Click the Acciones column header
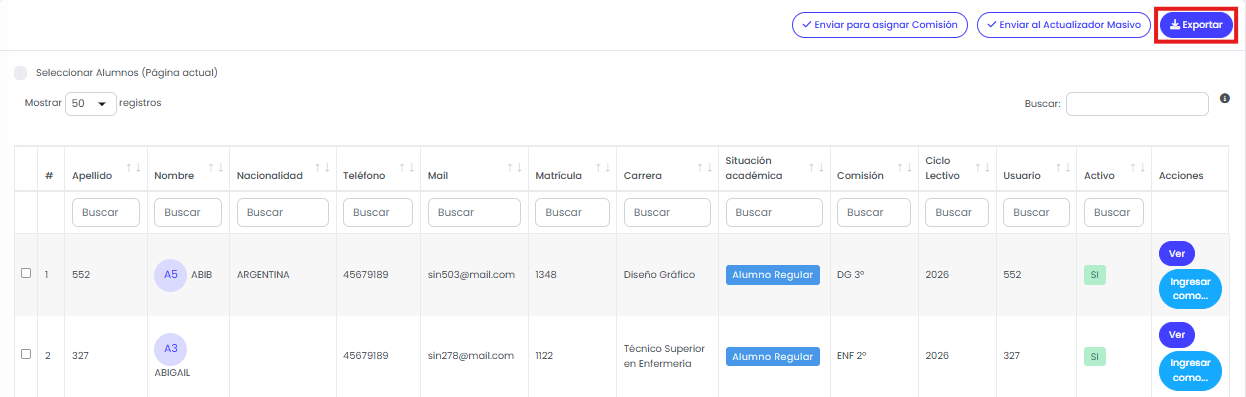This screenshot has height=397, width=1246. (x=1181, y=175)
